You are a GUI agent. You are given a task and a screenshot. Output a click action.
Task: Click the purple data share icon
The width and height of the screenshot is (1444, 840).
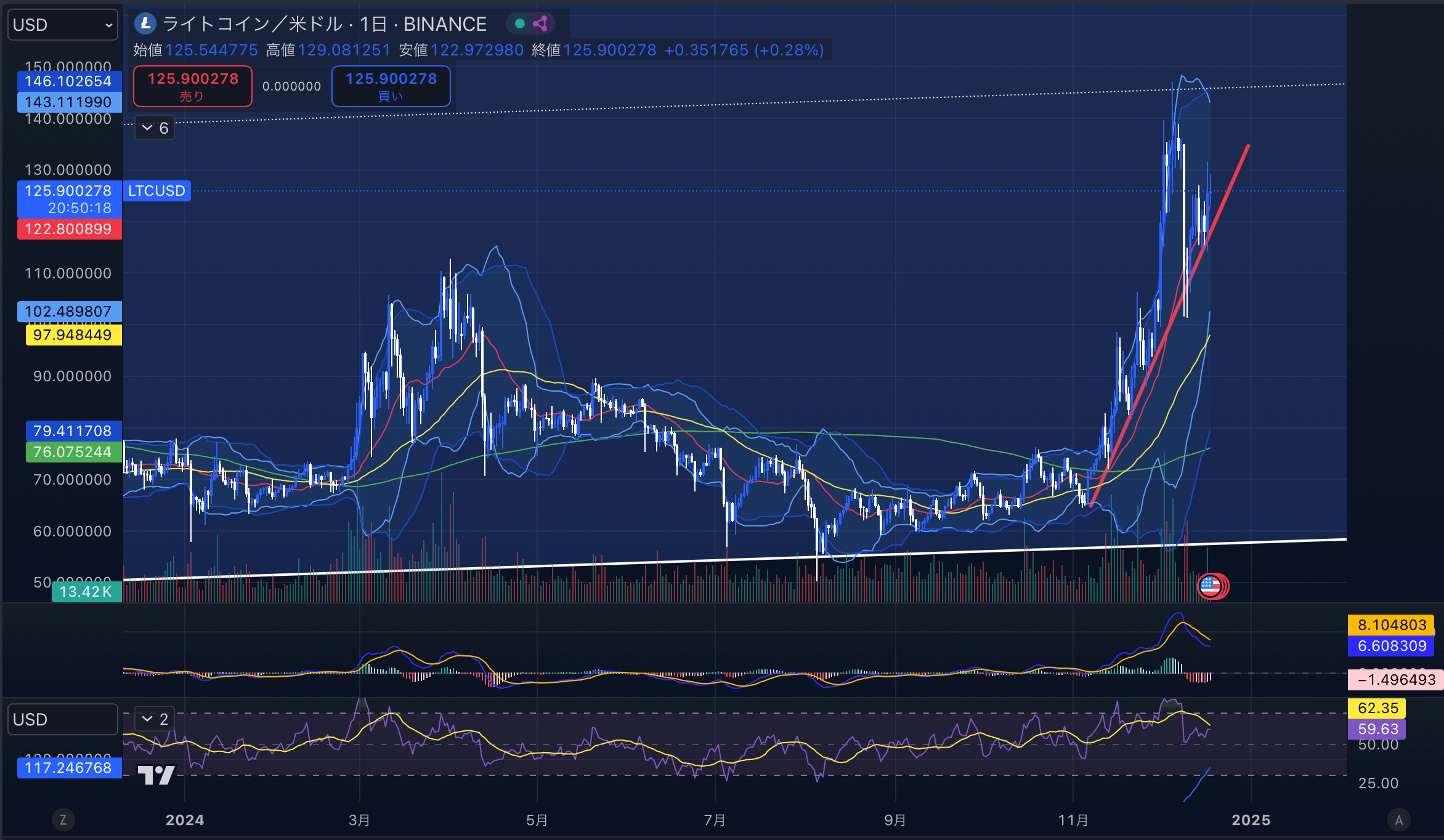[541, 23]
